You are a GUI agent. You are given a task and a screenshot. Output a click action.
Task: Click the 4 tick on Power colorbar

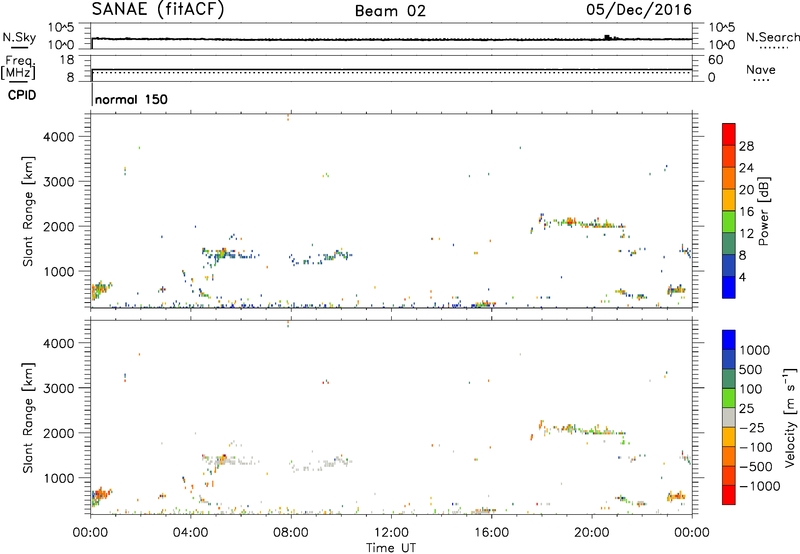(742, 277)
